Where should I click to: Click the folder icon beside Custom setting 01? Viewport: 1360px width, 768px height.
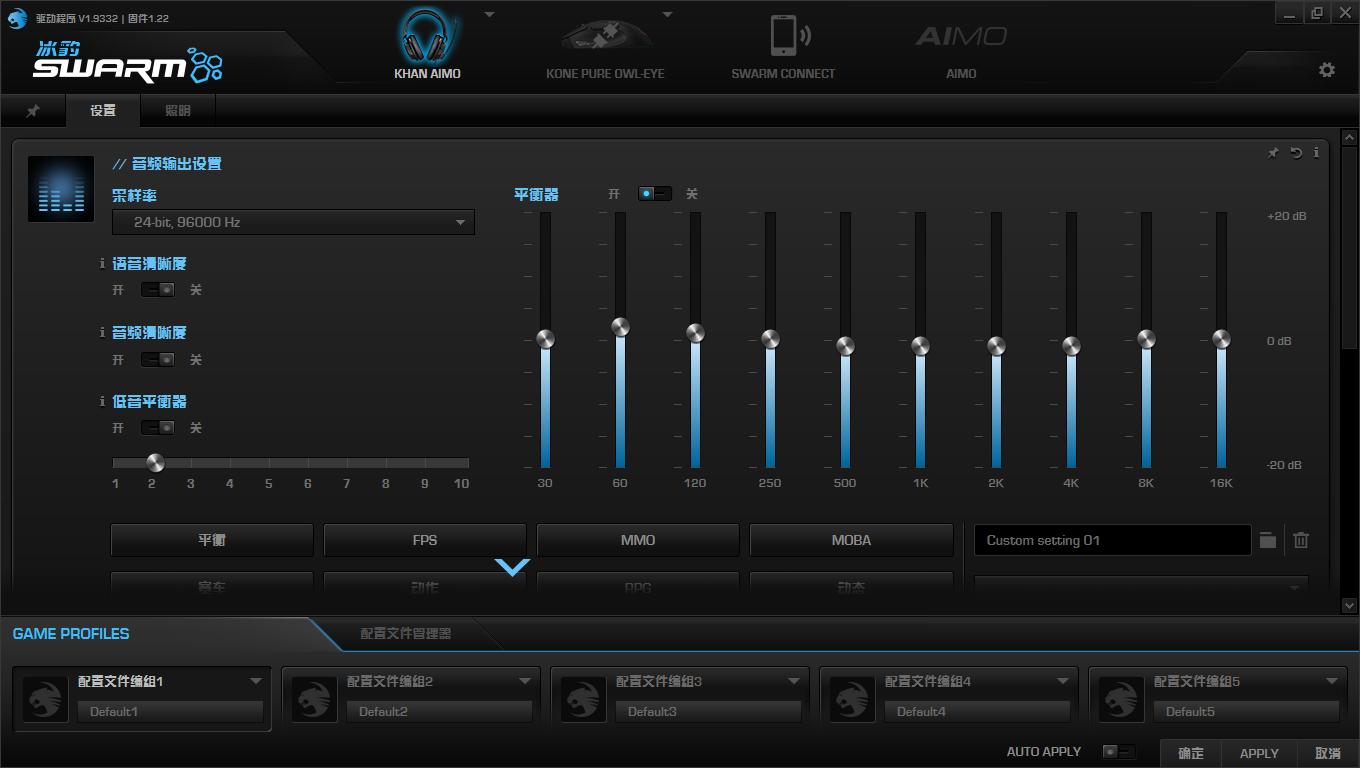click(1268, 540)
